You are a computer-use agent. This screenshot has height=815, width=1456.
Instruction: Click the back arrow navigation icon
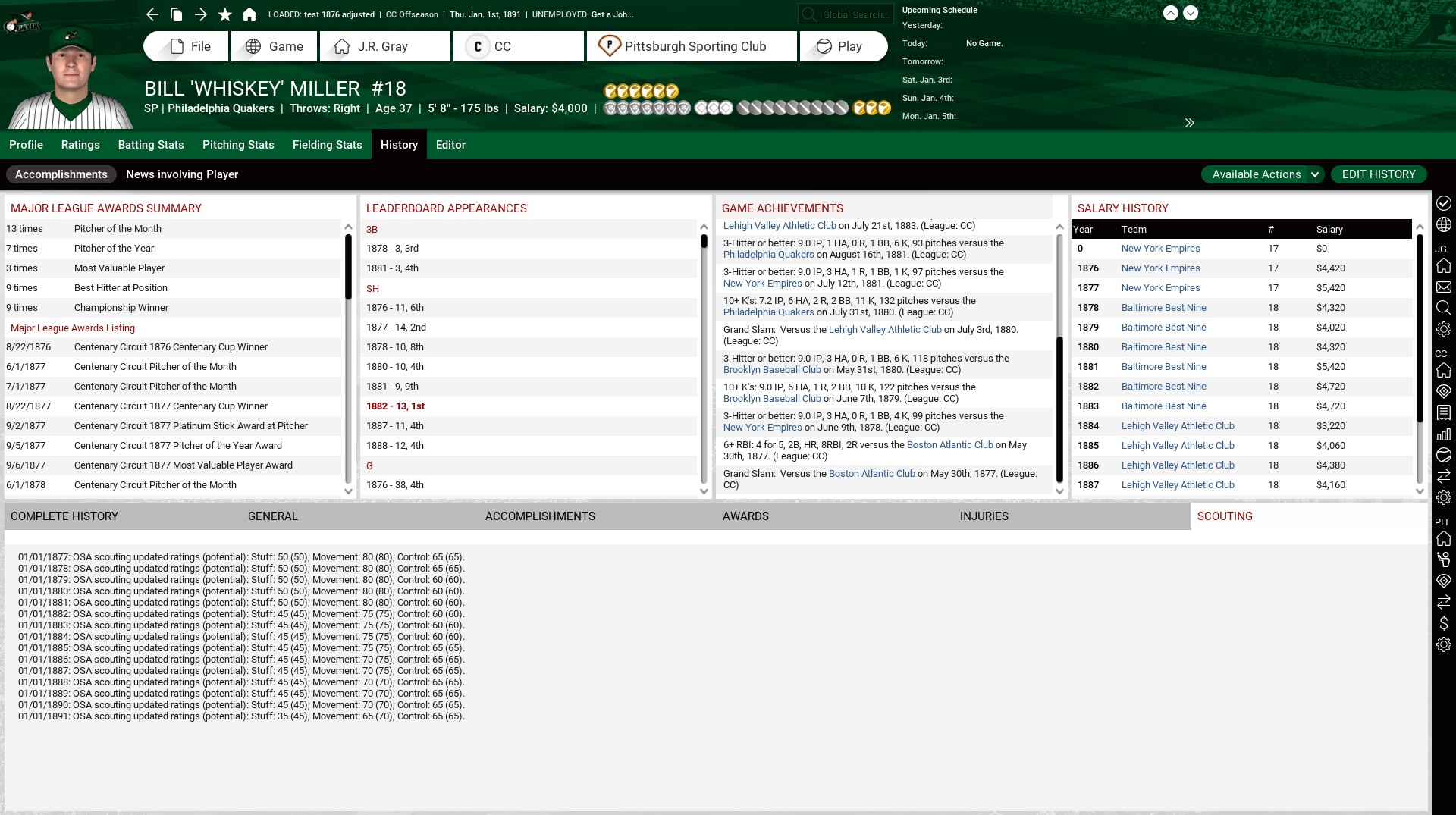(152, 14)
